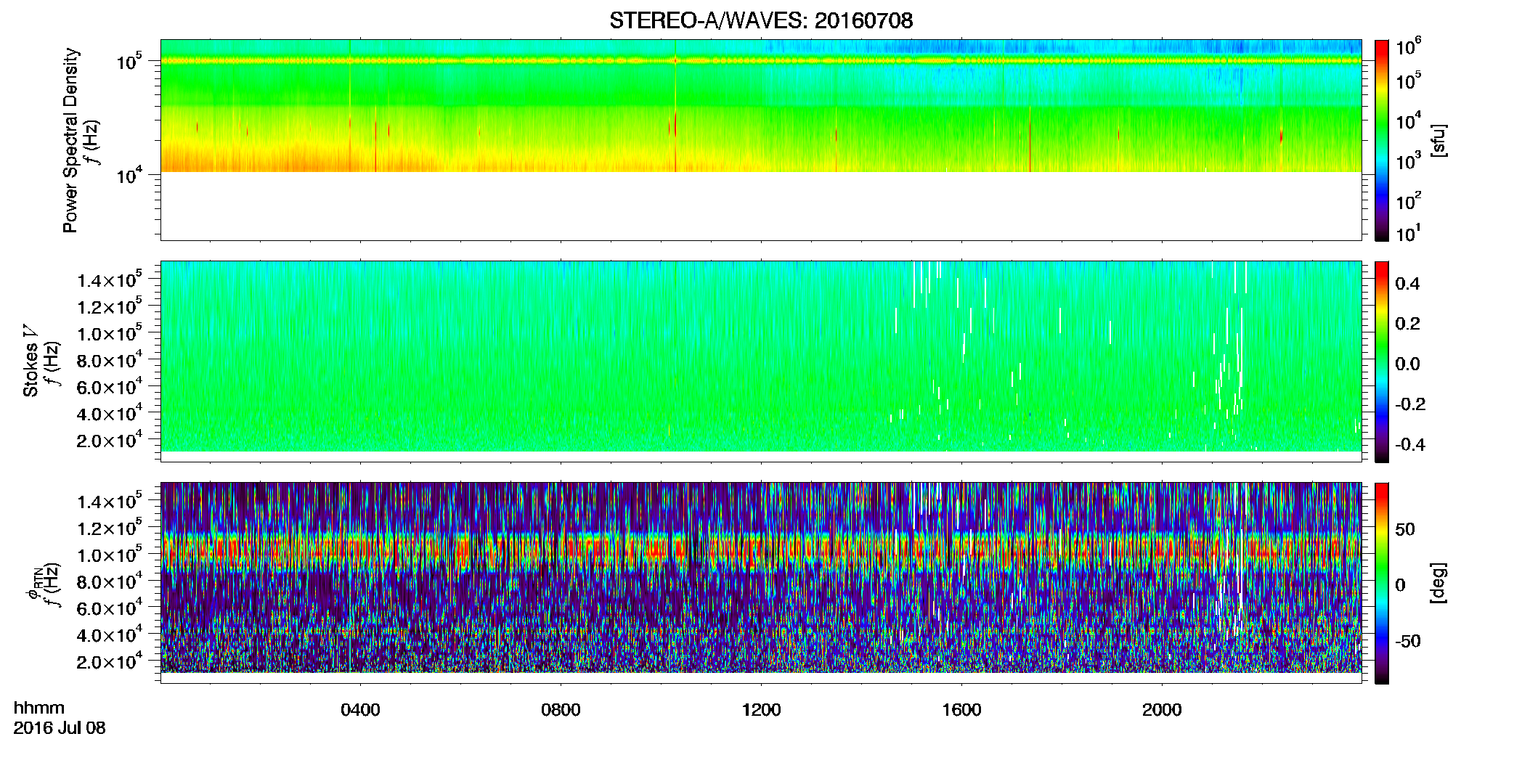The width and height of the screenshot is (1522, 784).
Task: Click the φRTN direction spectrogram panel
Action: point(761,582)
